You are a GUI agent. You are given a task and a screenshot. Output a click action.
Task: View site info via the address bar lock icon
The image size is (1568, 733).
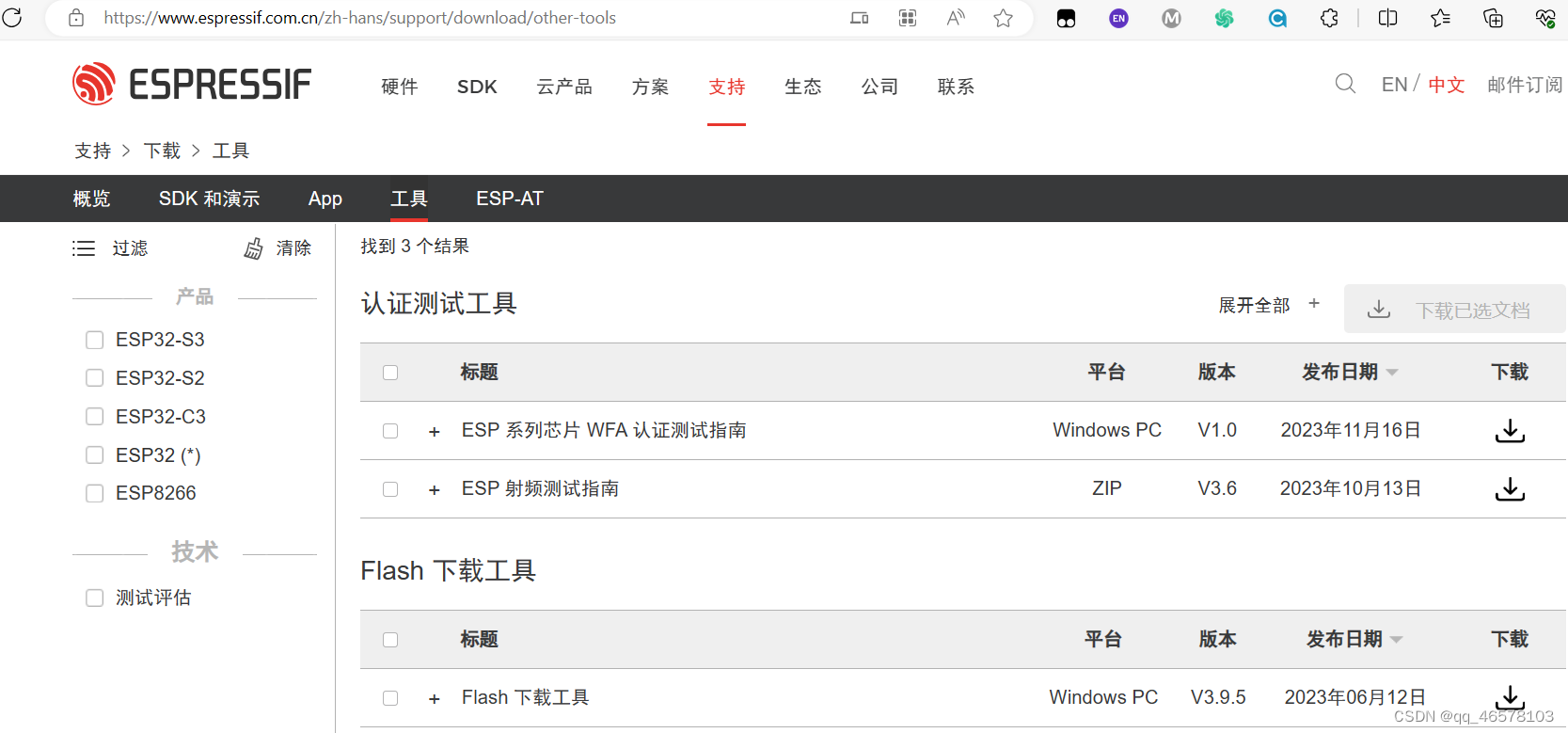[x=76, y=18]
